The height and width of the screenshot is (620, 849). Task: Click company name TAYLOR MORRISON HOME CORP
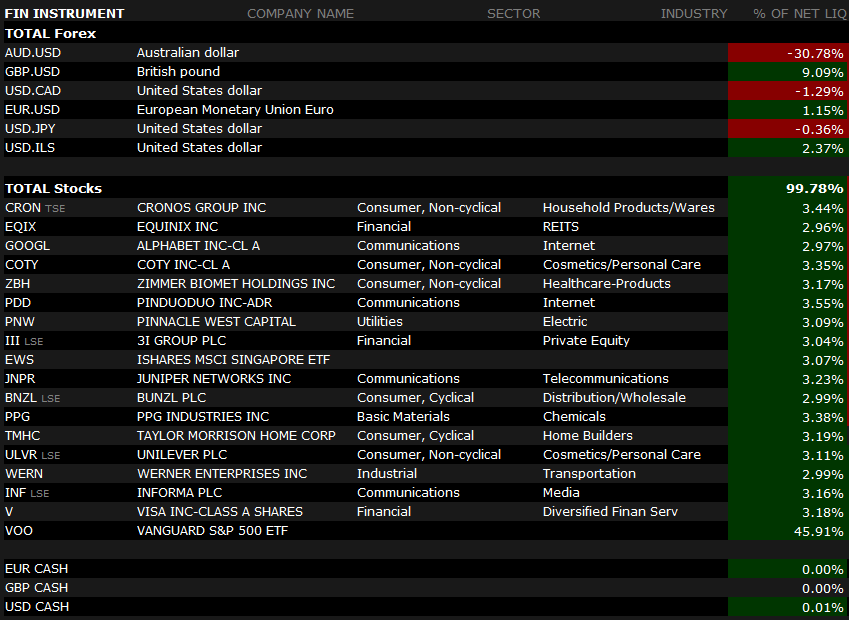236,435
